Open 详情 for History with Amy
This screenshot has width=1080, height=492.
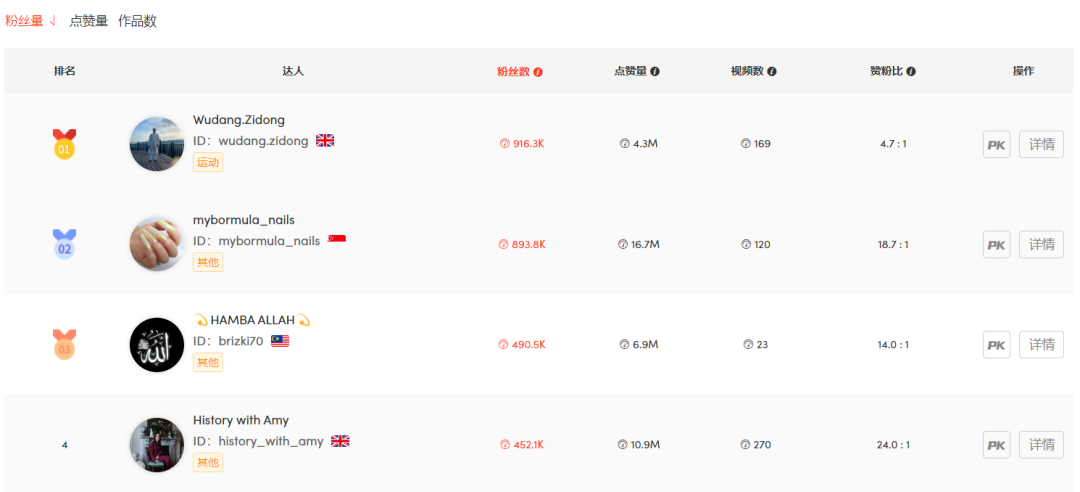1041,445
